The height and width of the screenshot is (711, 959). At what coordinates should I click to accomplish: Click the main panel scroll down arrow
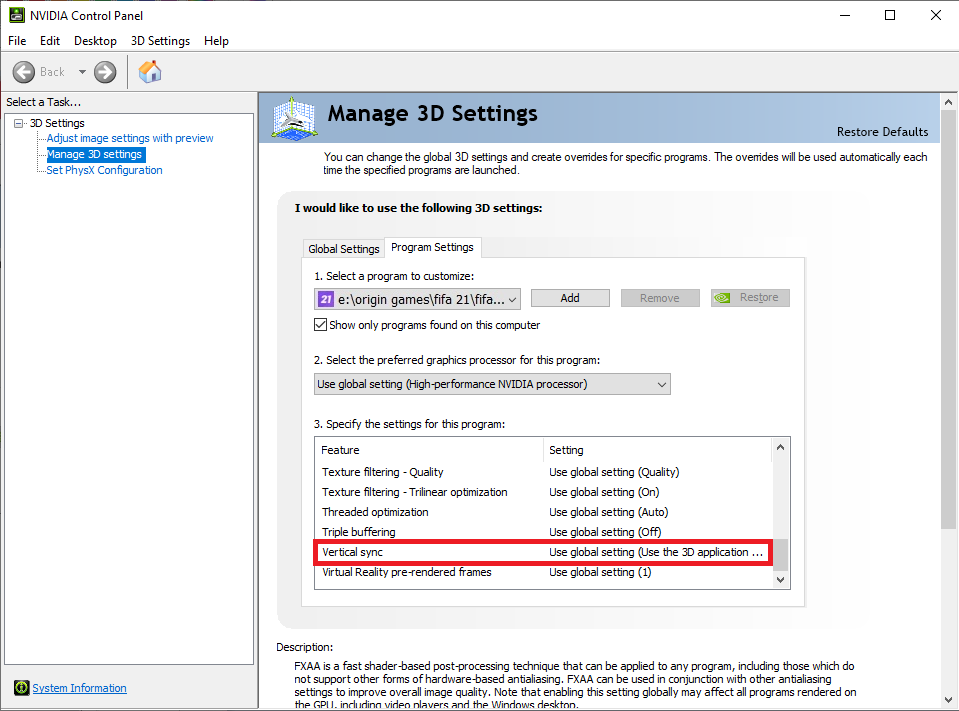pyautogui.click(x=949, y=700)
